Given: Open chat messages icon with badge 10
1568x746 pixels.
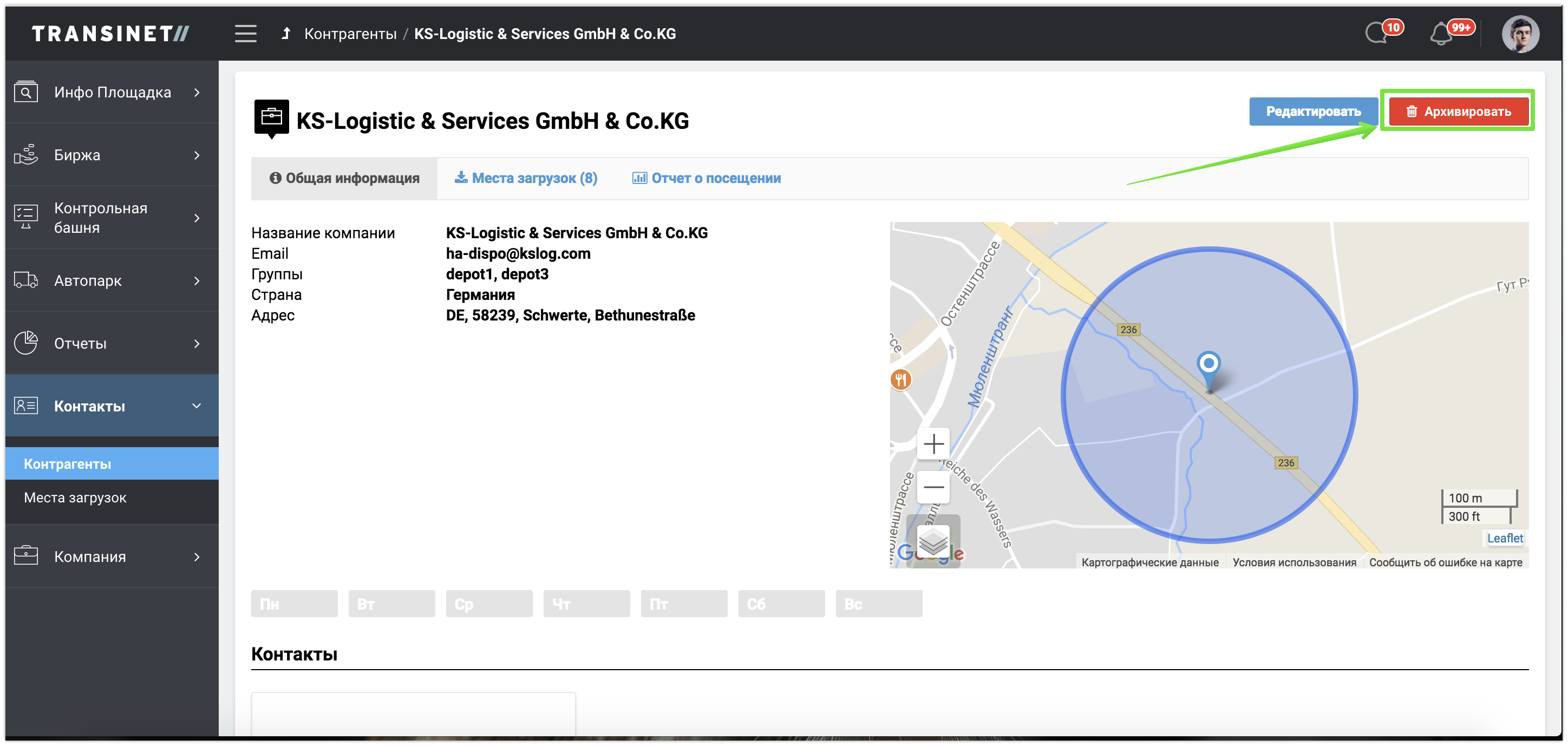Looking at the screenshot, I should click(1377, 34).
